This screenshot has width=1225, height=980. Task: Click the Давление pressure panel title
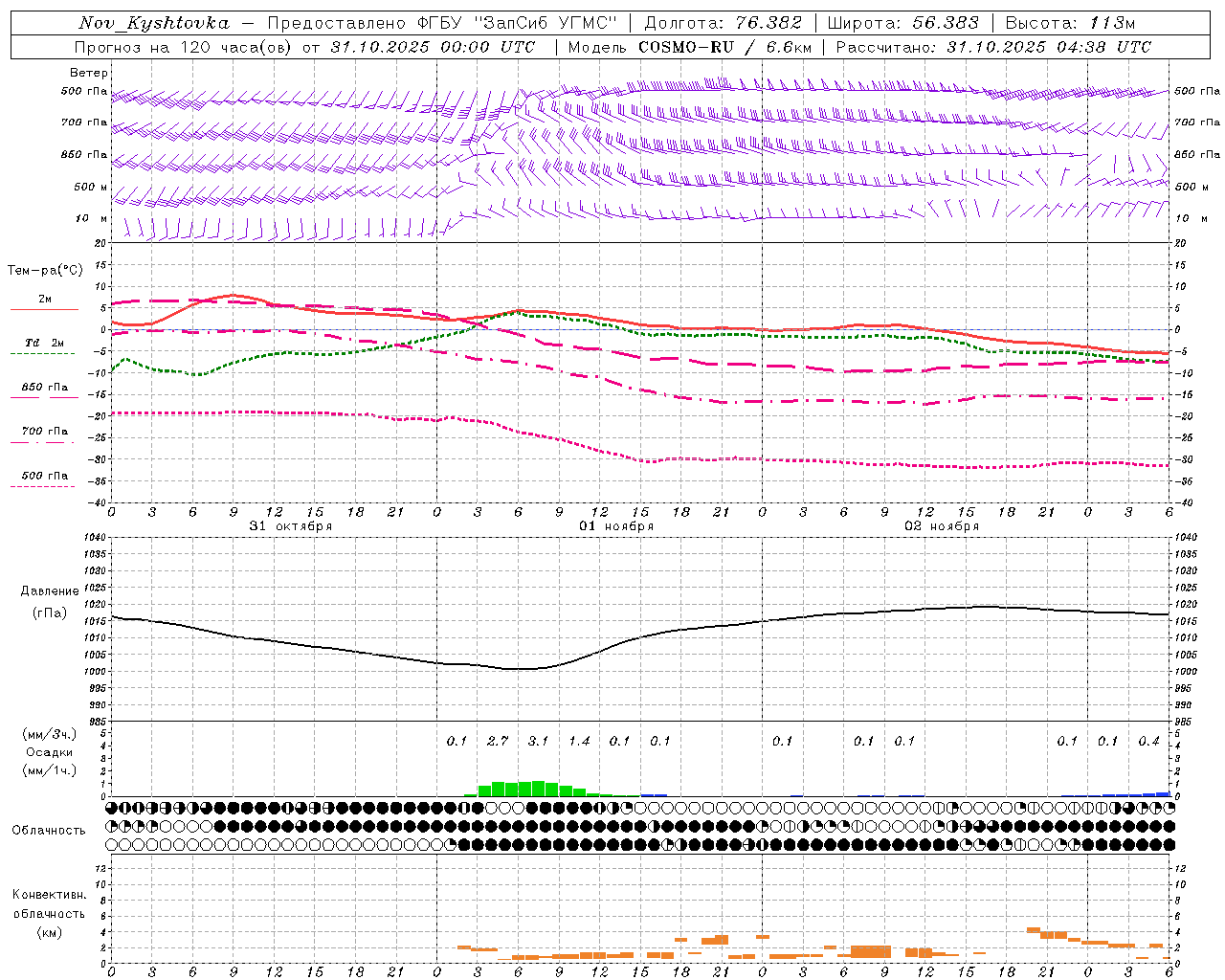pos(50,591)
